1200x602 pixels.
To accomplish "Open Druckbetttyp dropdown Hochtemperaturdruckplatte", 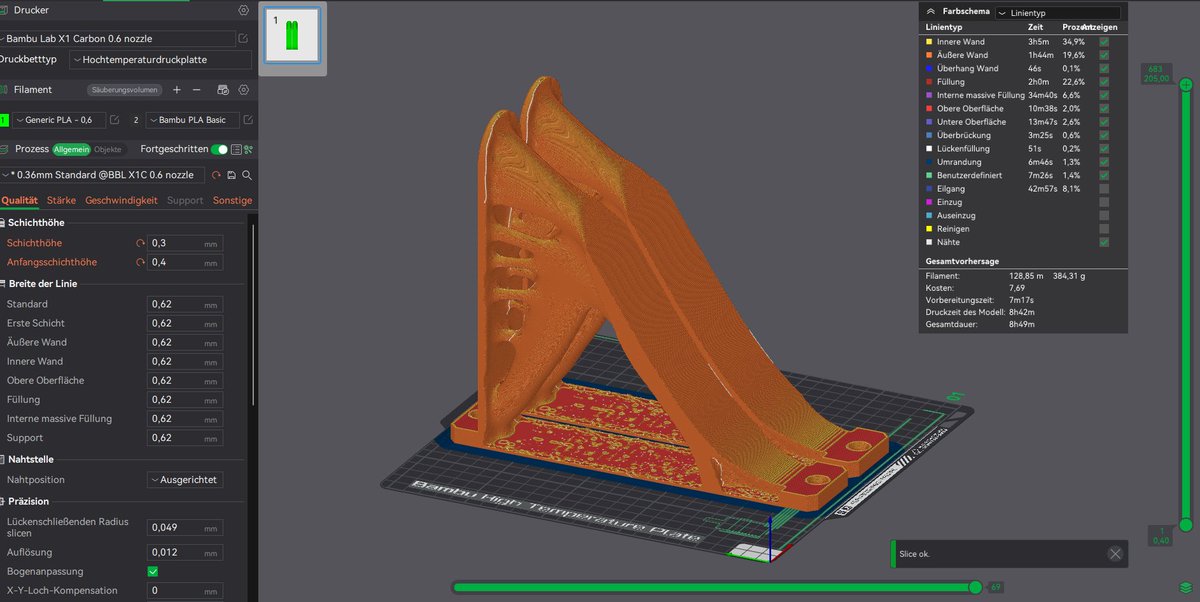I will tap(161, 60).
